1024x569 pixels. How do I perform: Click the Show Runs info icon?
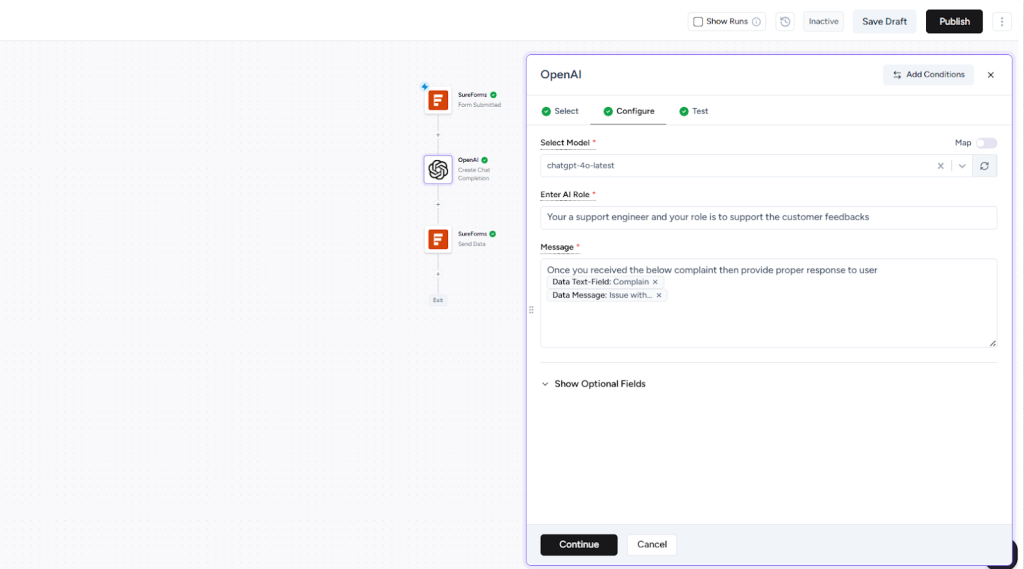pos(756,22)
